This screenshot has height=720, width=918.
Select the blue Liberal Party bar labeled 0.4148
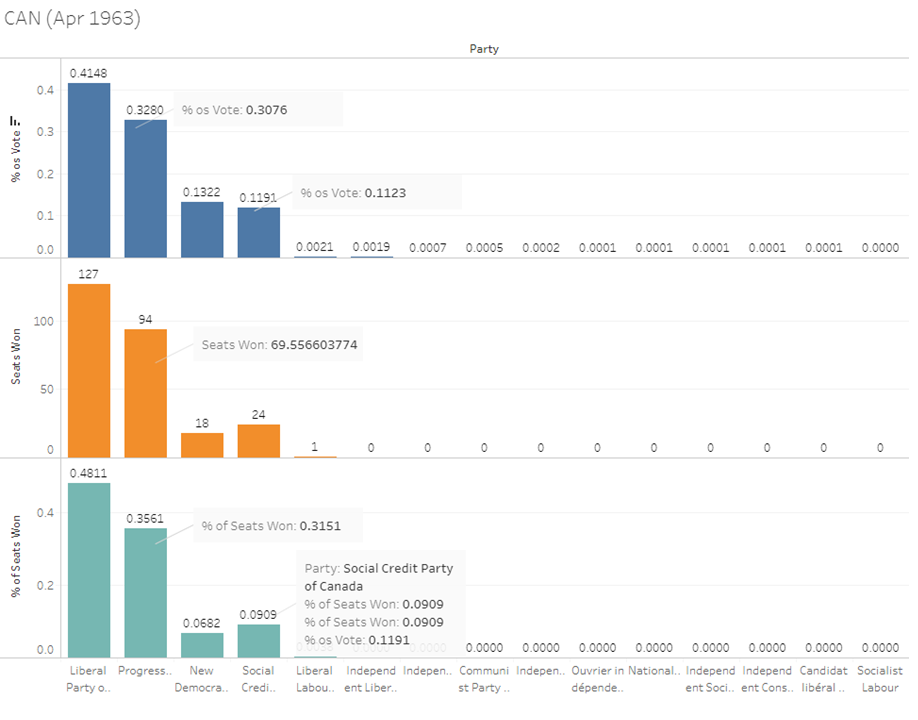point(89,170)
